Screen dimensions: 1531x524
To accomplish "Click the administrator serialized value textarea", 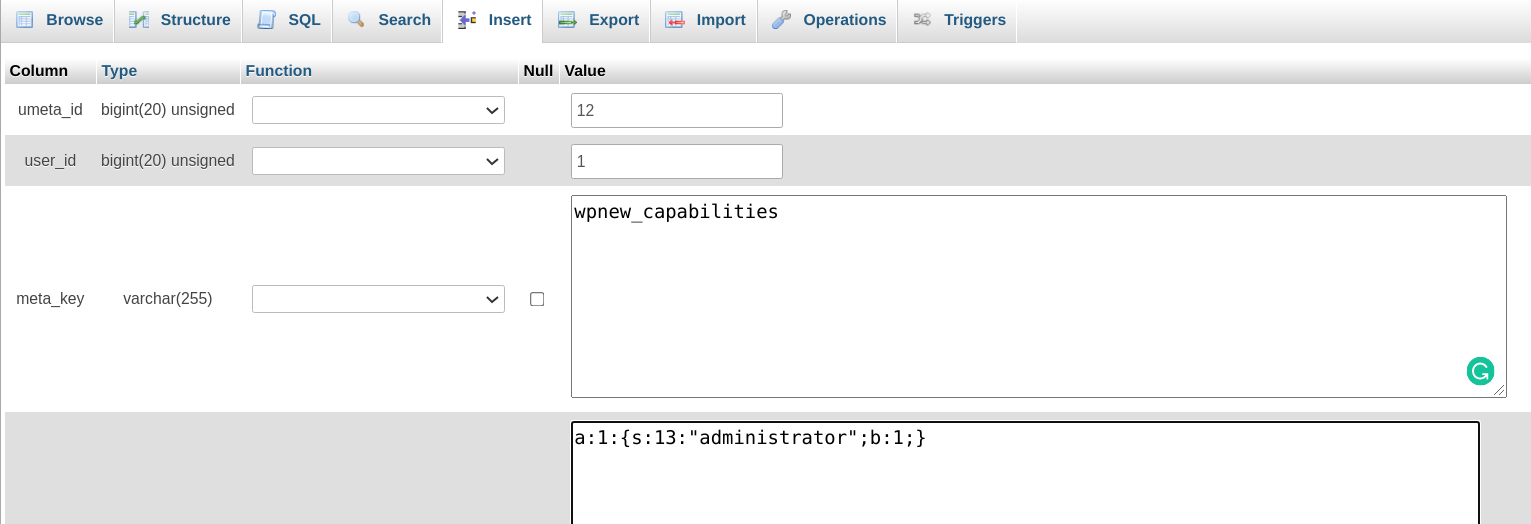I will (x=1025, y=472).
